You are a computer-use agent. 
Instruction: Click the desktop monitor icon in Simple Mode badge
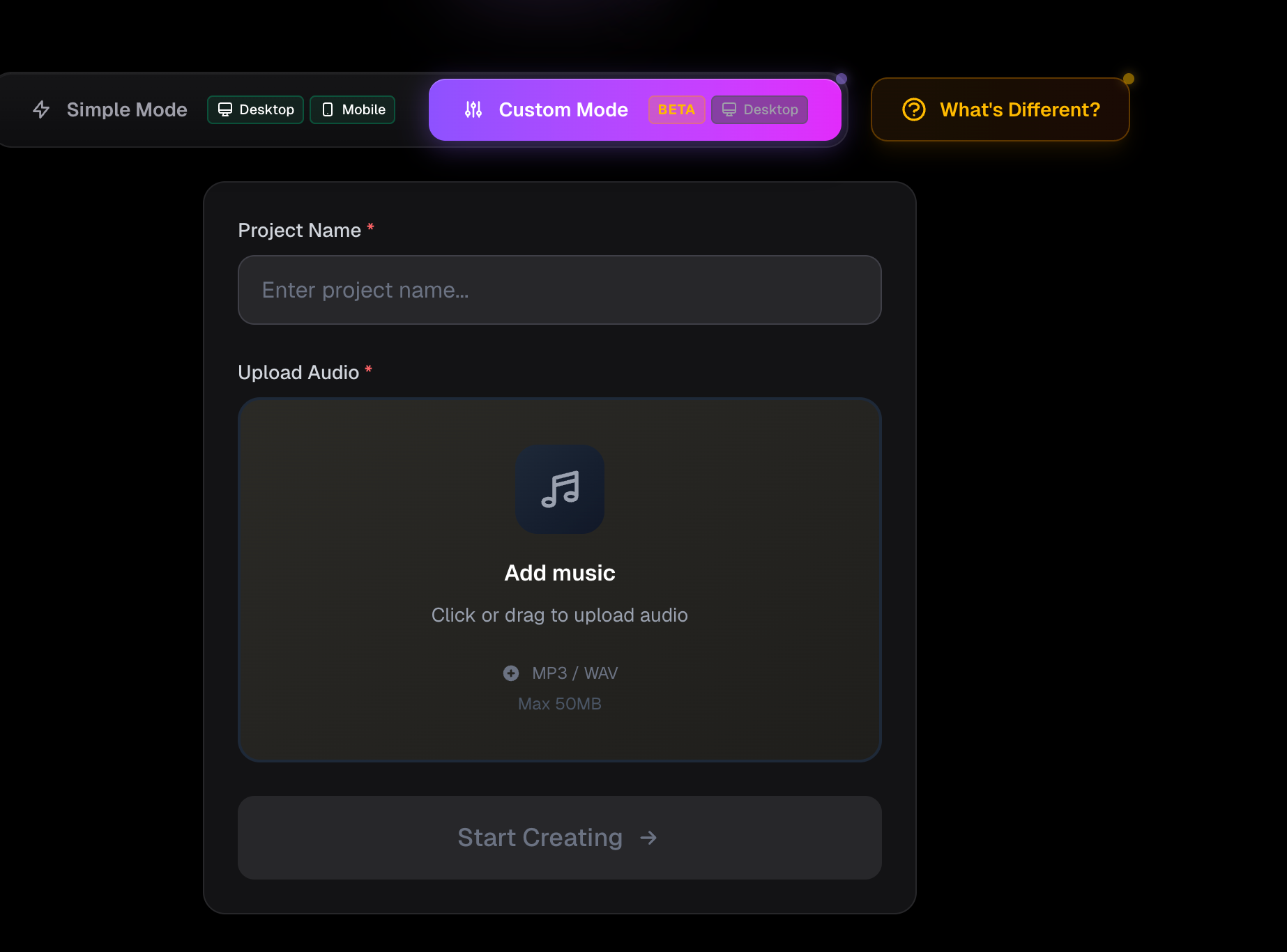point(224,109)
